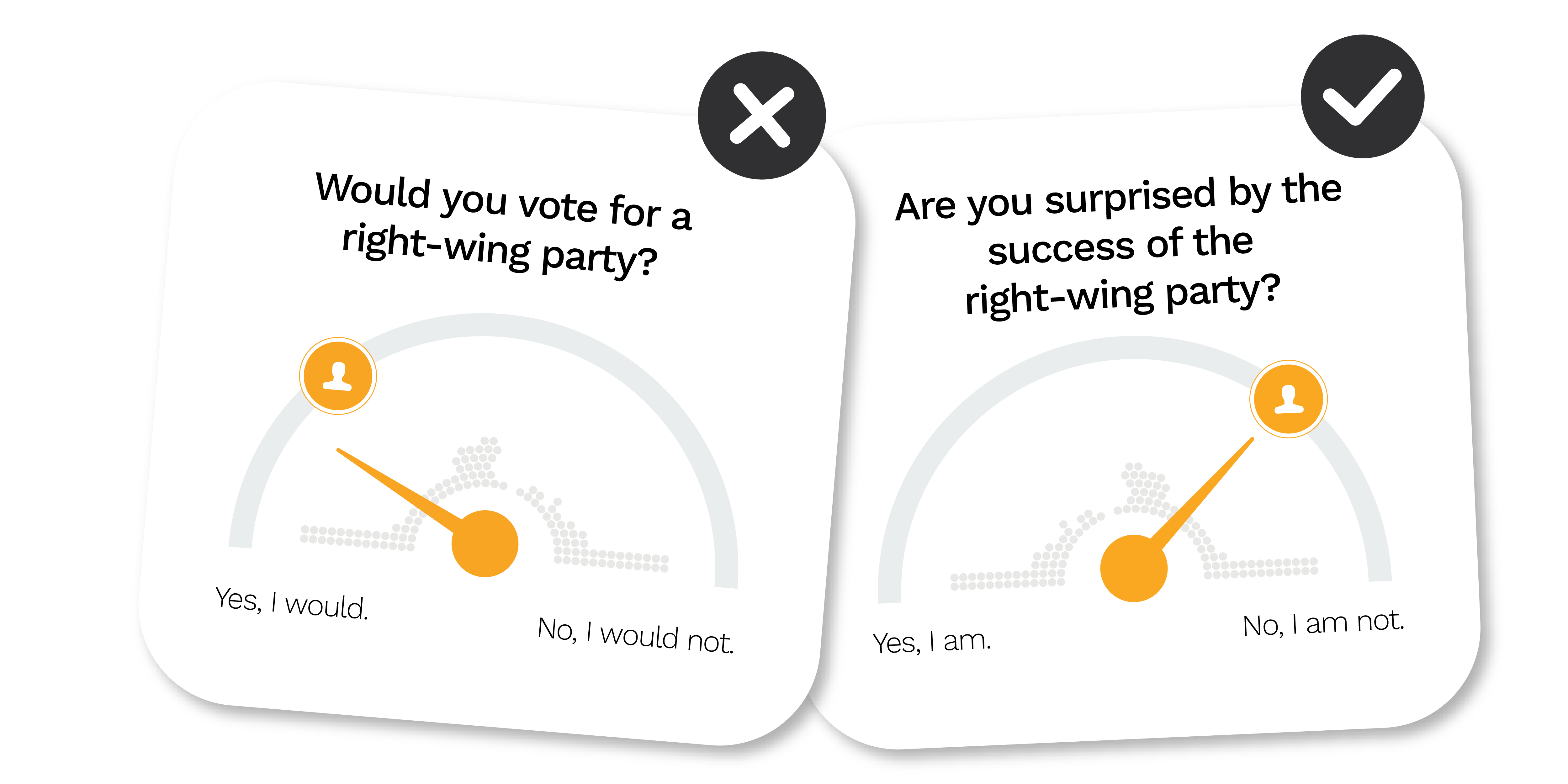
Task: Click the X icon on left card
Action: pos(761,115)
